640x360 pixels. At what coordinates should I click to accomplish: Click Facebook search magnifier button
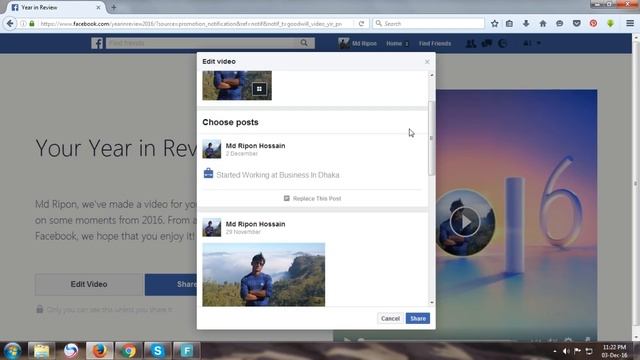[x=304, y=43]
